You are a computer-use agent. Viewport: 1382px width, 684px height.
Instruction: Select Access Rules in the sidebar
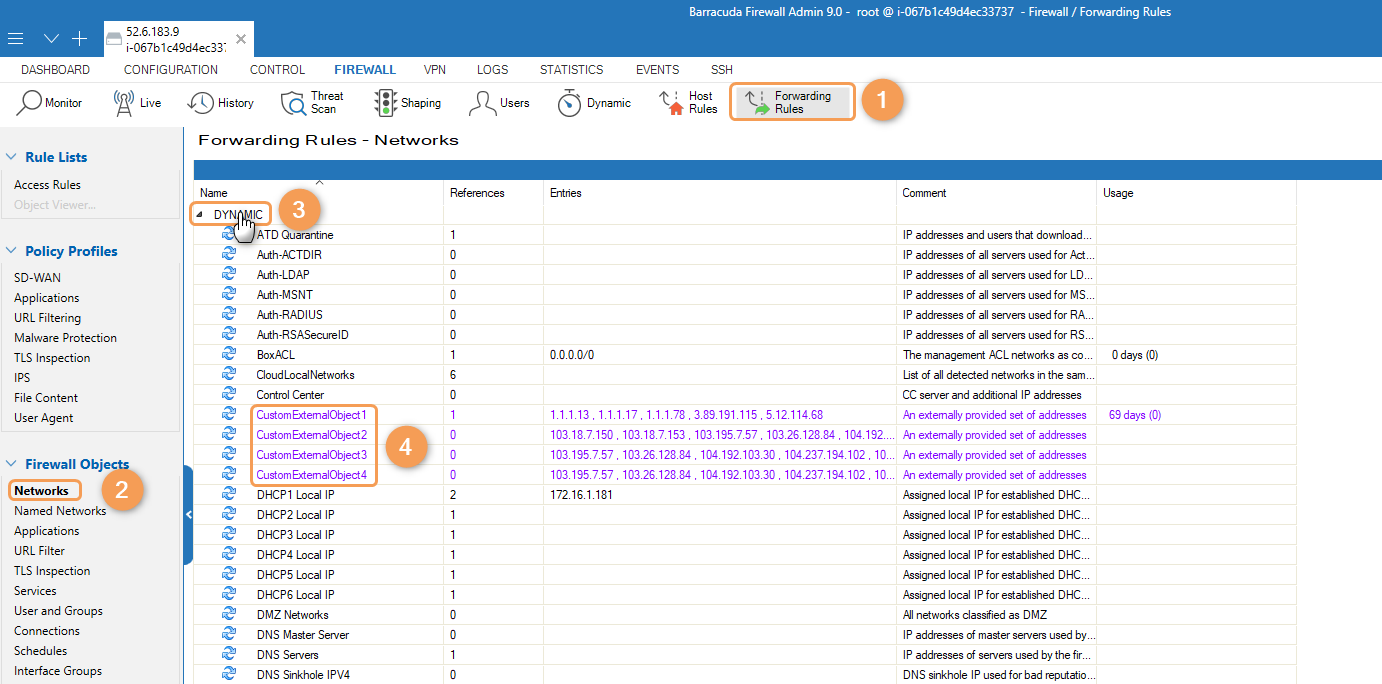47,185
